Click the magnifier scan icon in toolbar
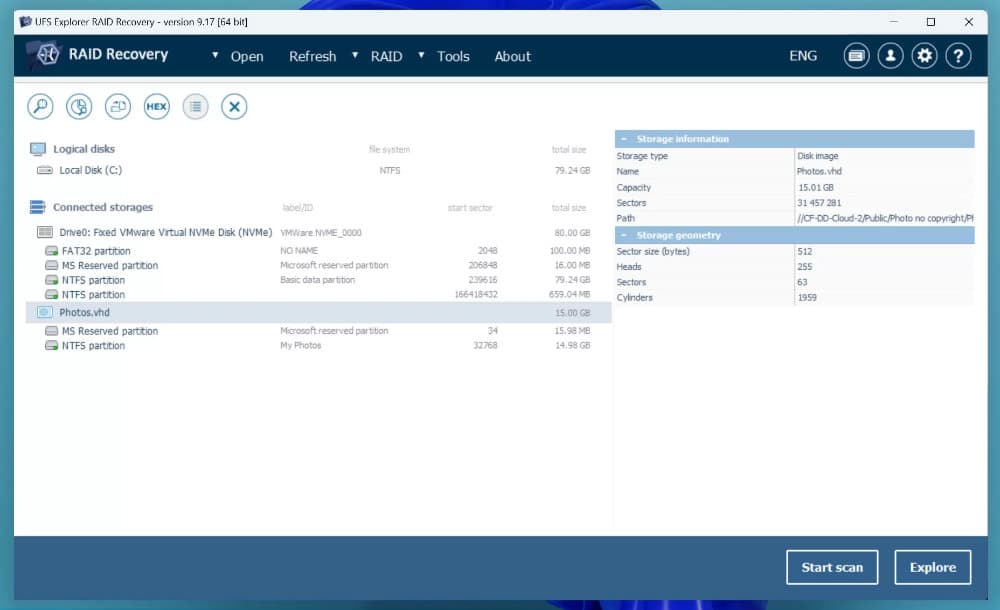The width and height of the screenshot is (1000, 610). (40, 107)
